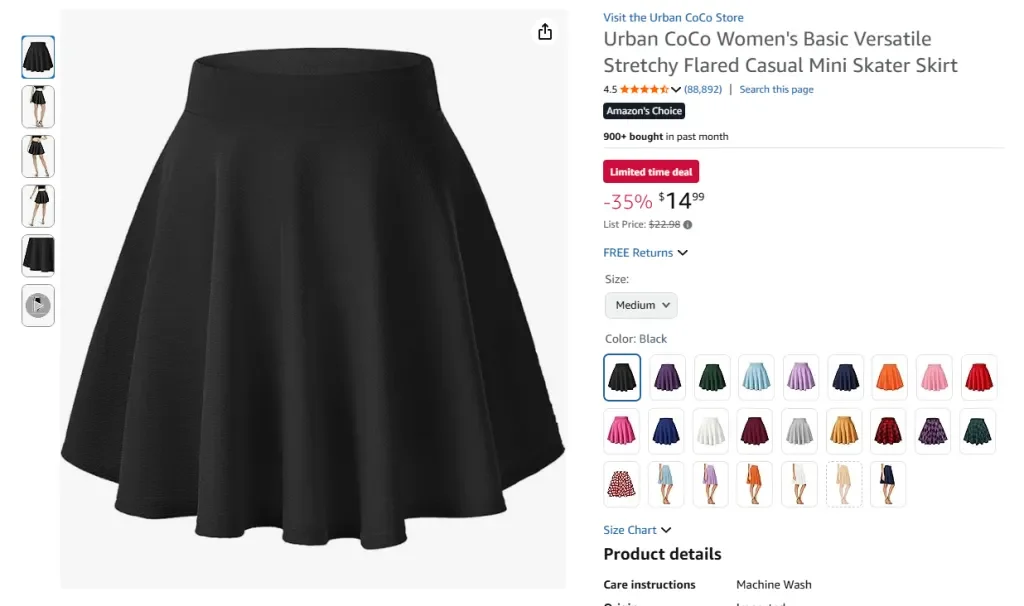
Task: Visit the Urban CoCo Store
Action: 673,17
